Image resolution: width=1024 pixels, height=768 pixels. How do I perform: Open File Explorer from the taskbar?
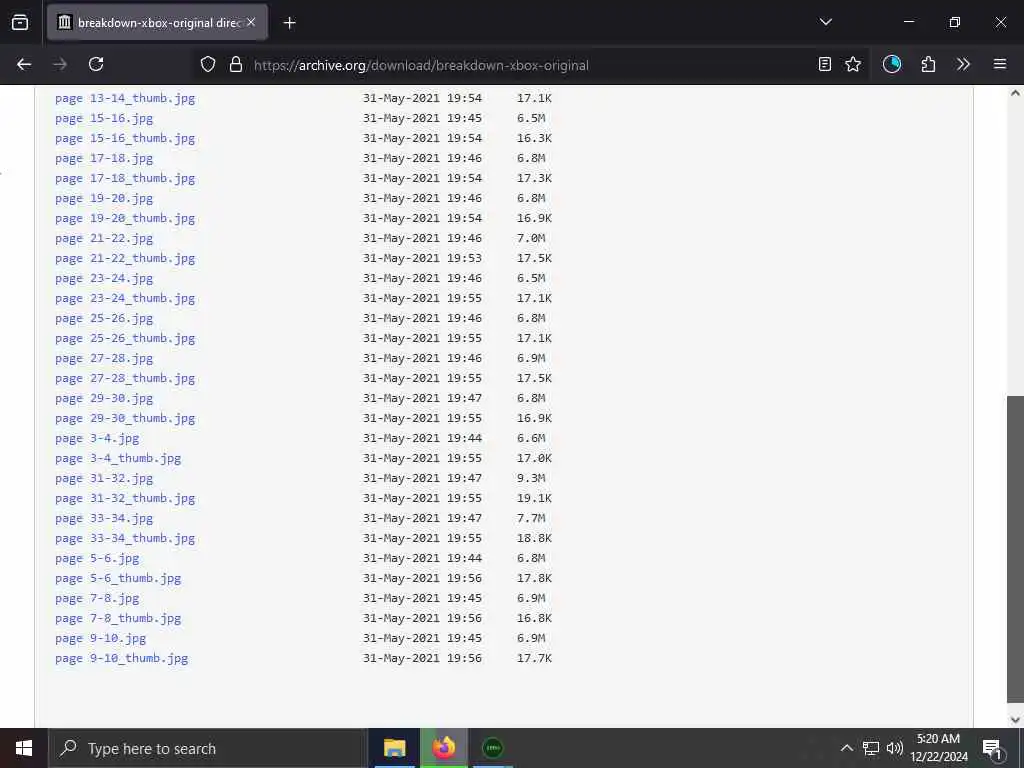394,748
